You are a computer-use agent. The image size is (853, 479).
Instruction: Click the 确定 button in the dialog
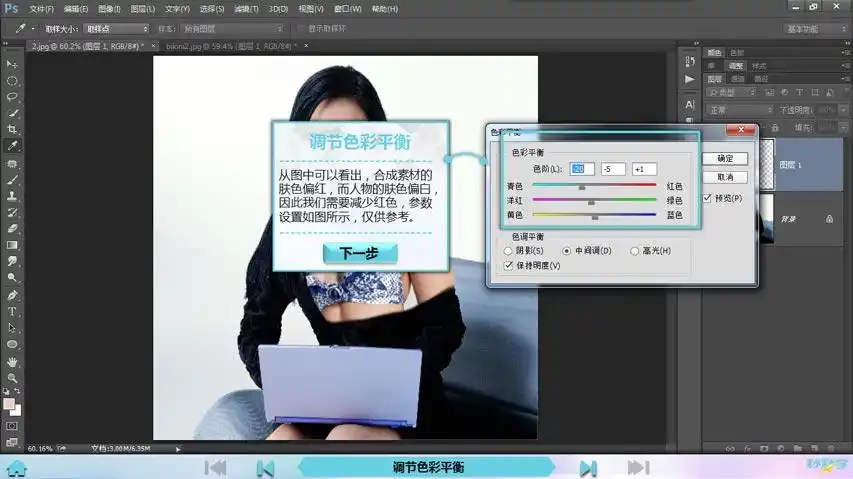pos(725,159)
